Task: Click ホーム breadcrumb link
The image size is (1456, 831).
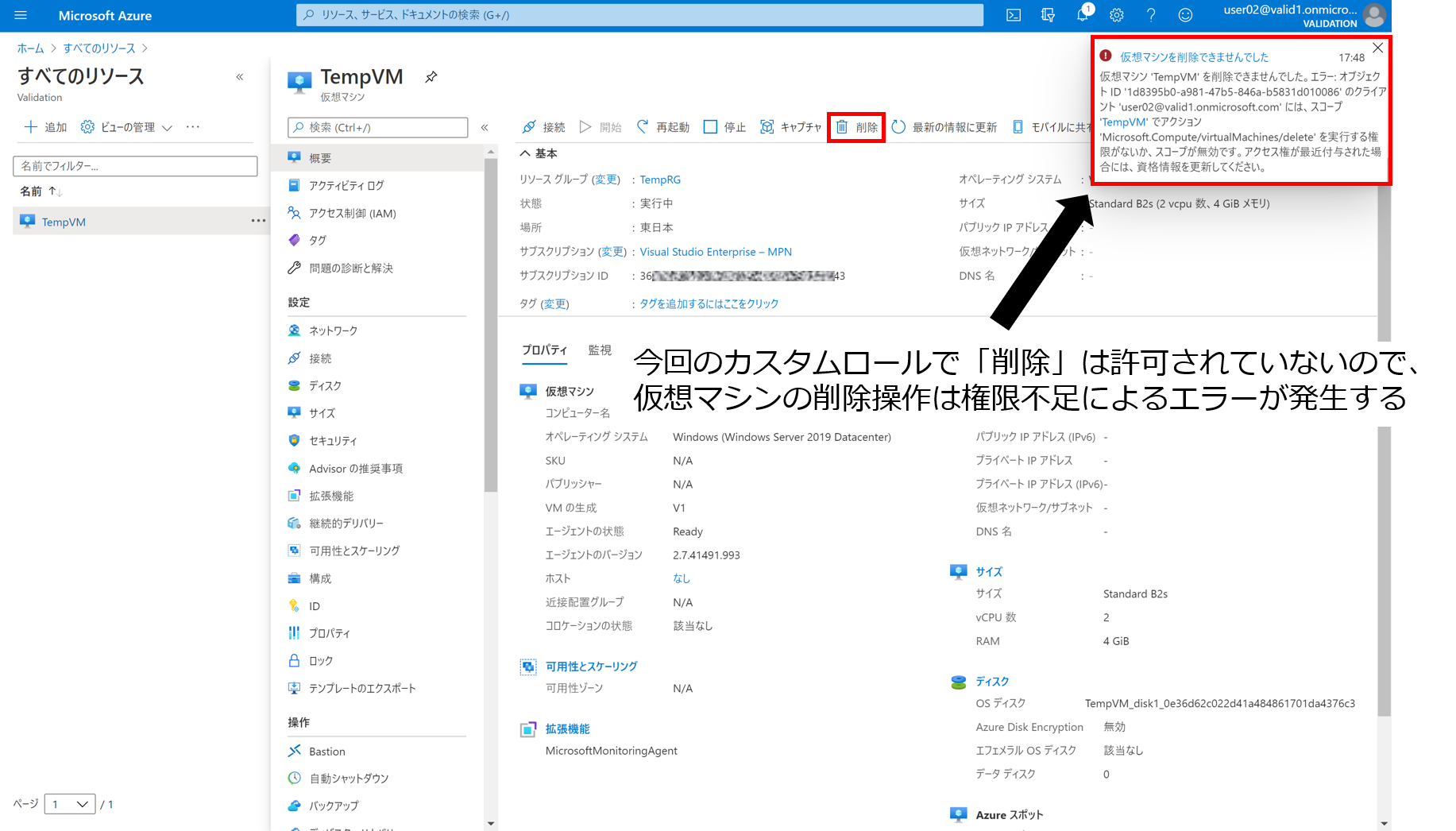Action: pos(30,48)
